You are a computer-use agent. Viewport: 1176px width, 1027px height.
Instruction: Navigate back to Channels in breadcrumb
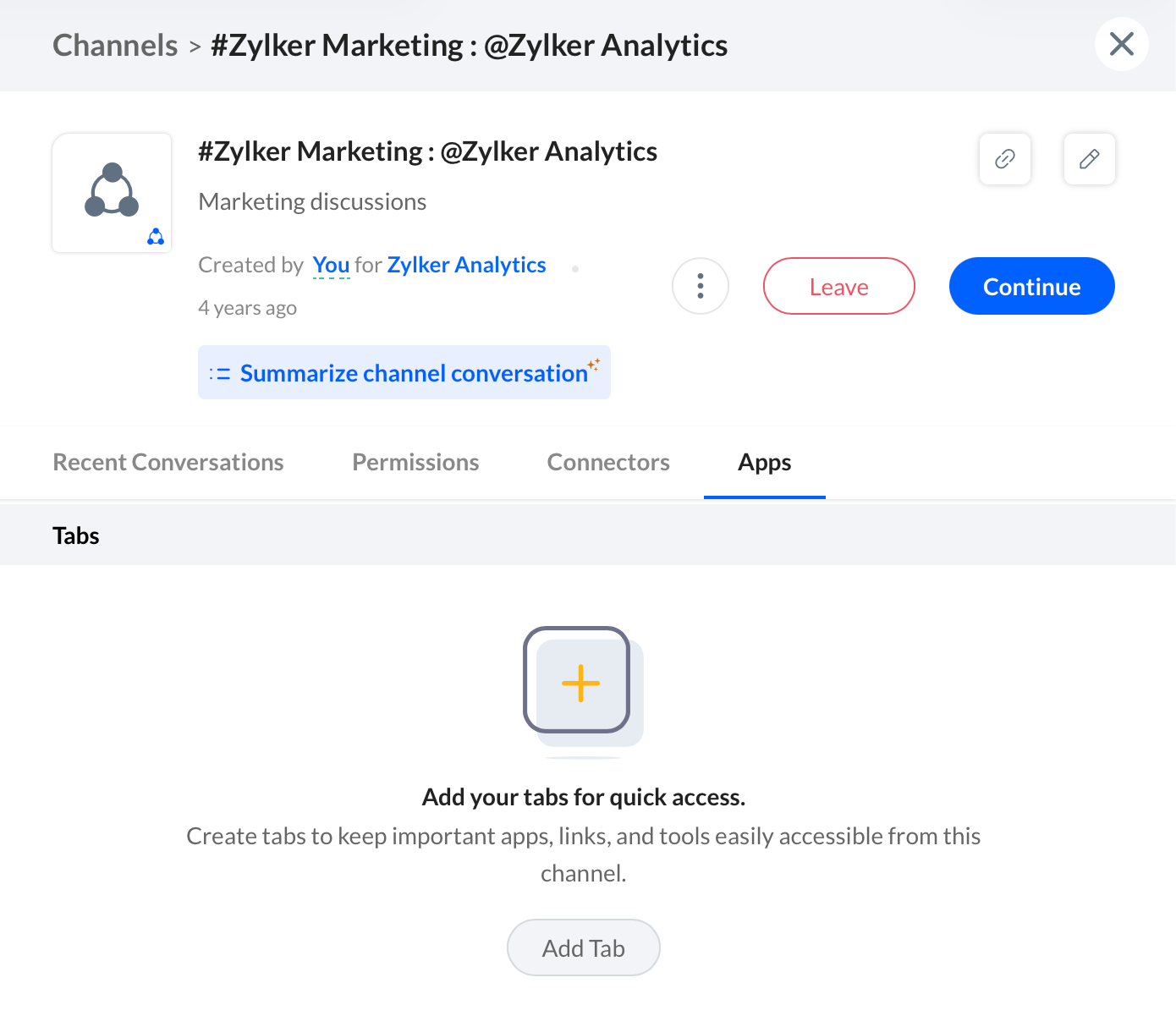115,45
